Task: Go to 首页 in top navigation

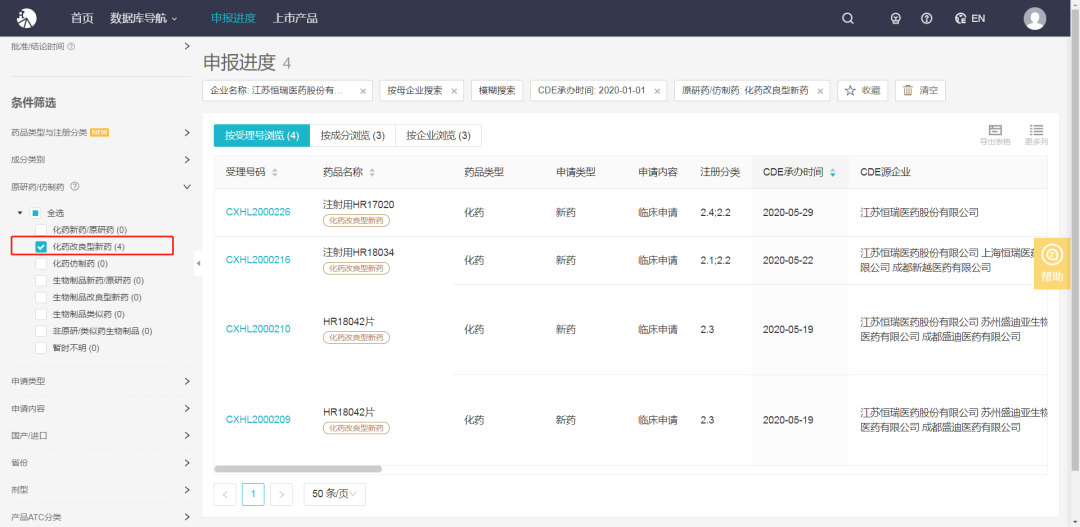Action: coord(82,19)
